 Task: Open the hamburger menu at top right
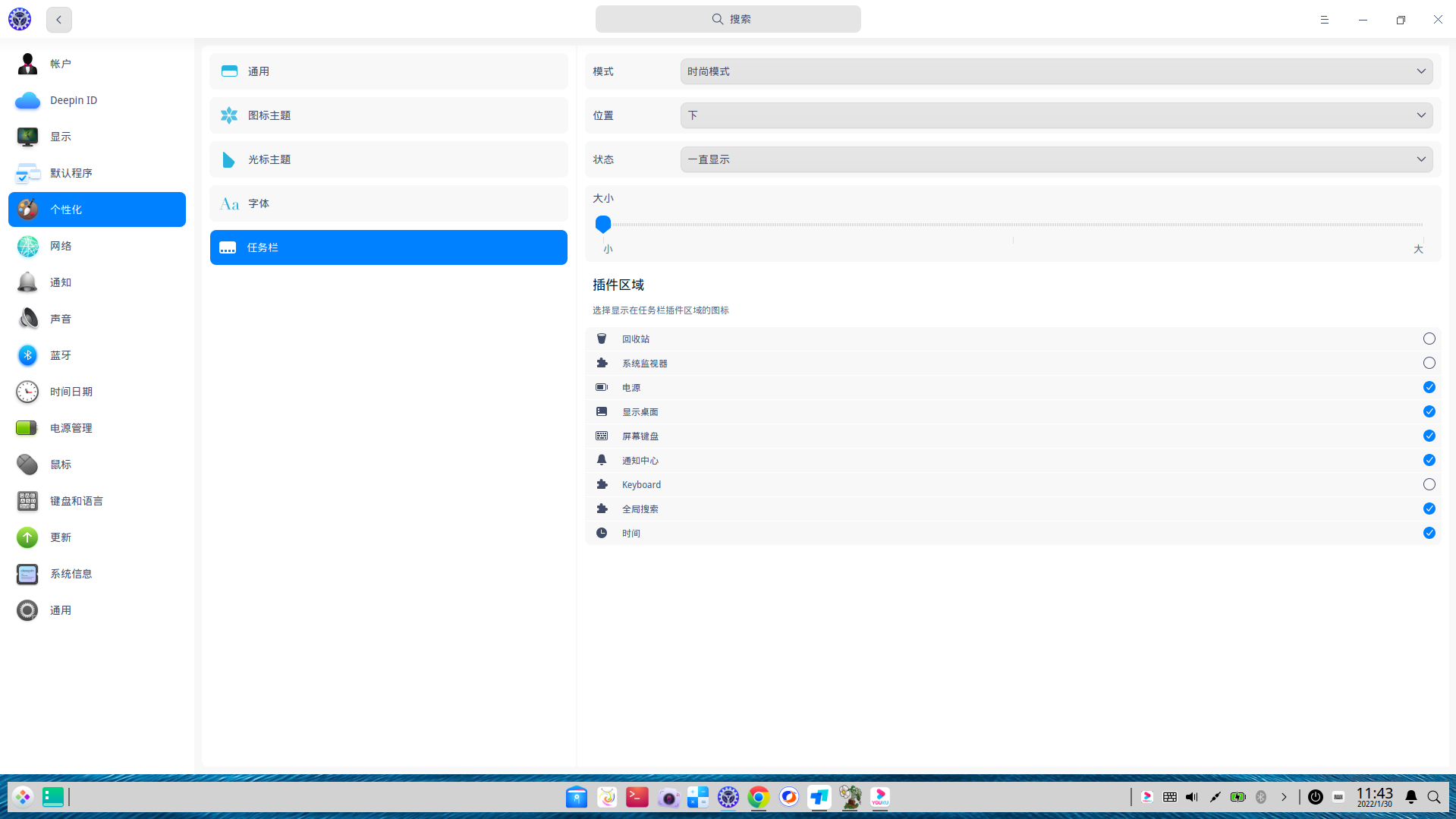pyautogui.click(x=1325, y=20)
